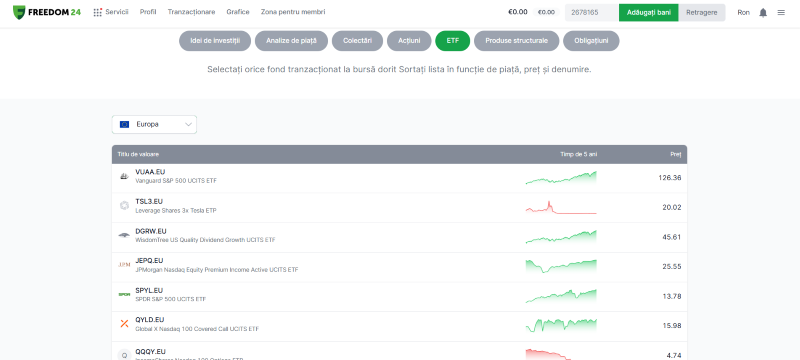Click the €0.00 balance pill

(x=546, y=12)
